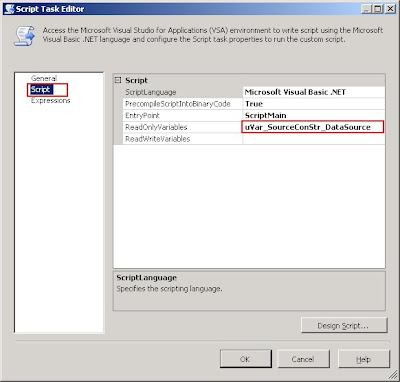Click the empty ReadWriteVariables value field
This screenshot has width=400, height=382.
[314, 139]
